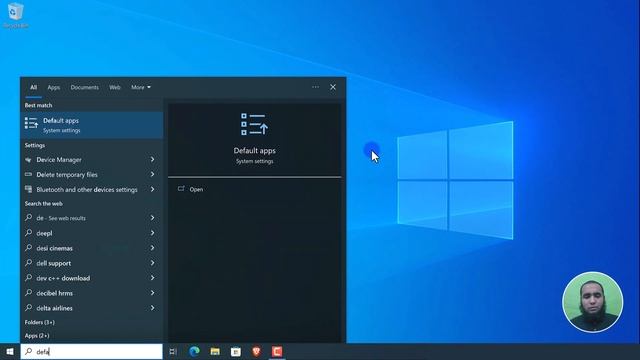The height and width of the screenshot is (360, 640).
Task: Select the deepl web suggestion
Action: coord(92,233)
